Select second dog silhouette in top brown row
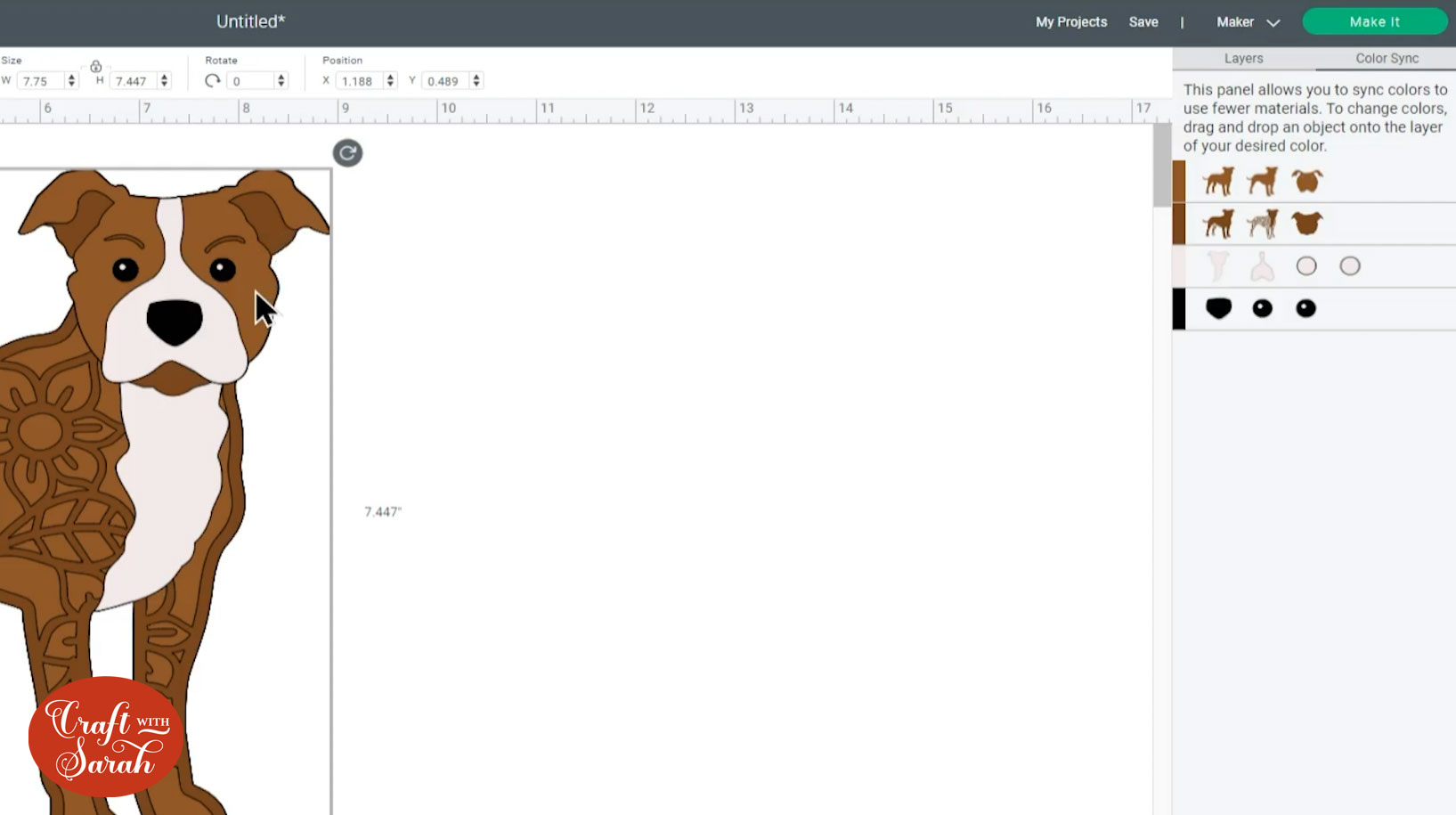 (x=1262, y=181)
